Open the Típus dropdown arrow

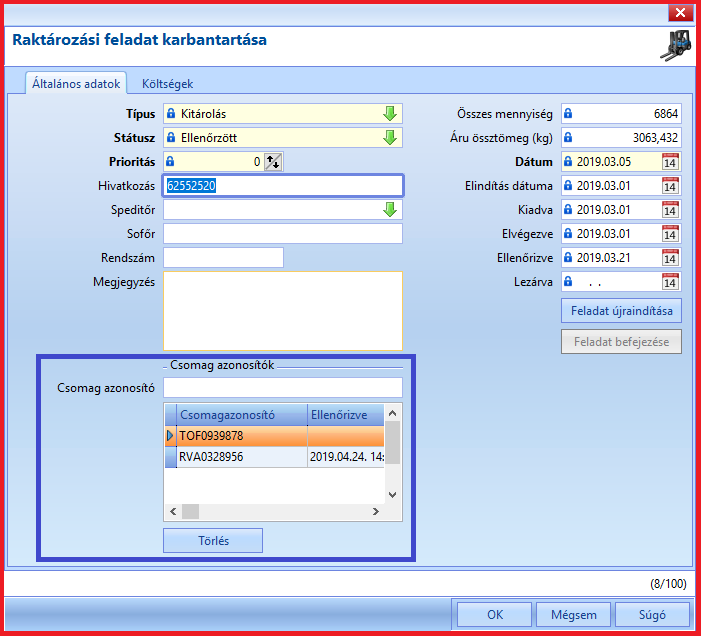(x=390, y=114)
